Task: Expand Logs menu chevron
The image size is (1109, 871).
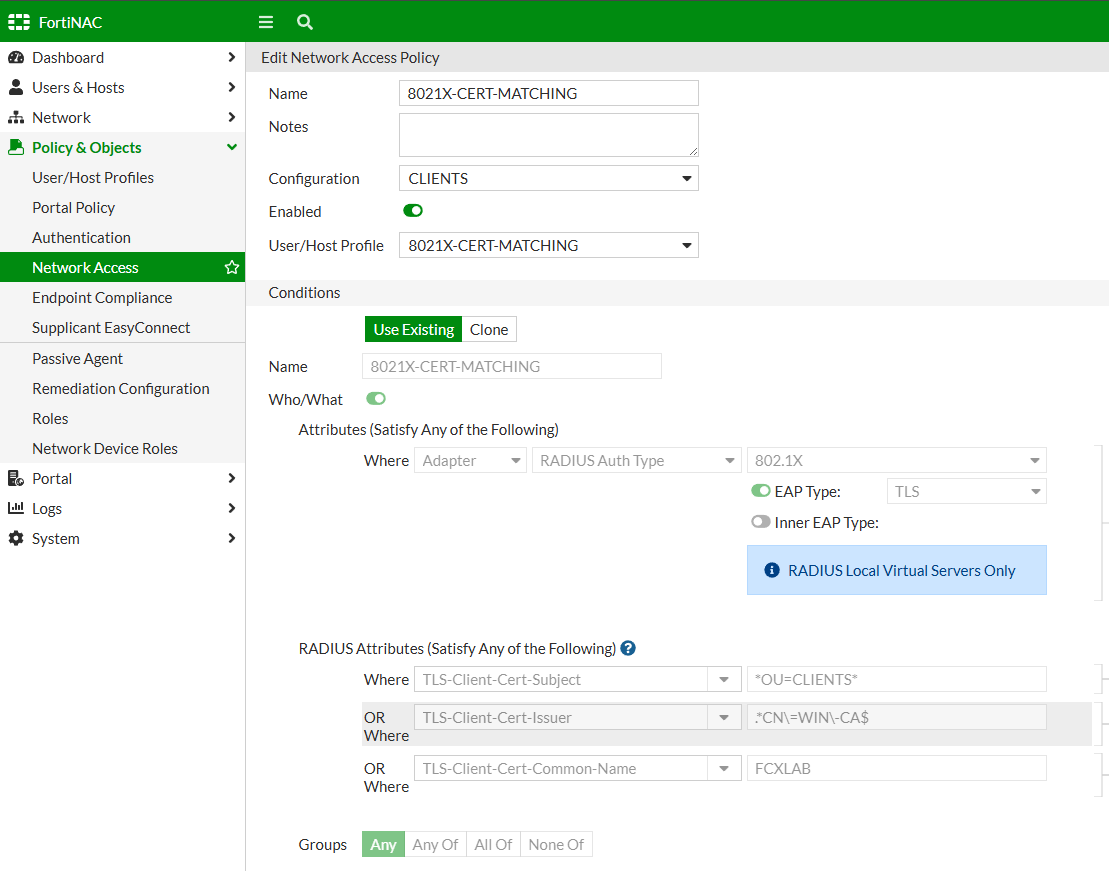Action: (231, 508)
